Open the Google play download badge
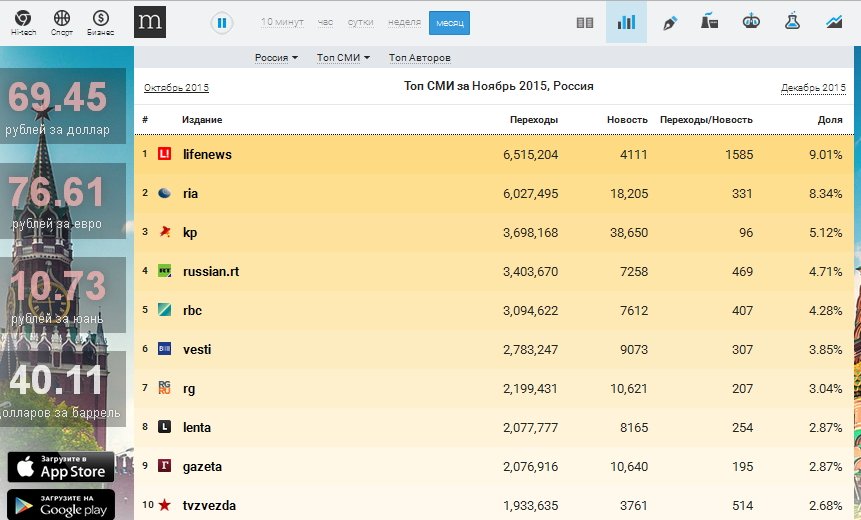Viewport: 861px width, 520px height. 60,505
